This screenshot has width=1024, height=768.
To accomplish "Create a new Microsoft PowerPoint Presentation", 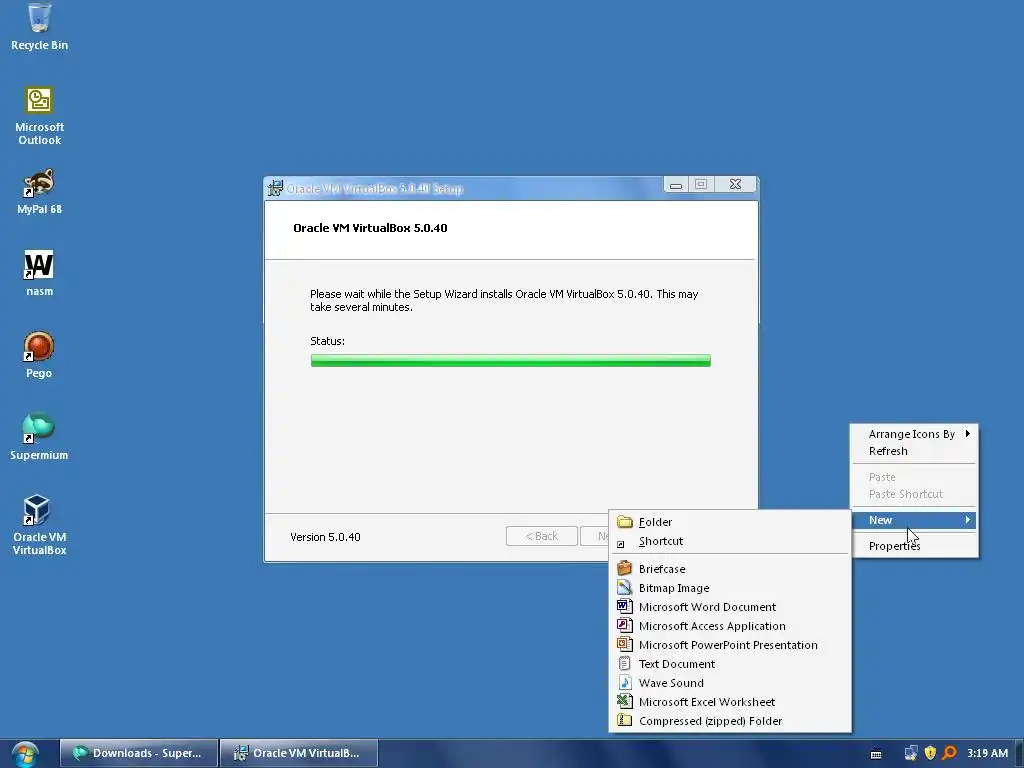I will (x=730, y=644).
